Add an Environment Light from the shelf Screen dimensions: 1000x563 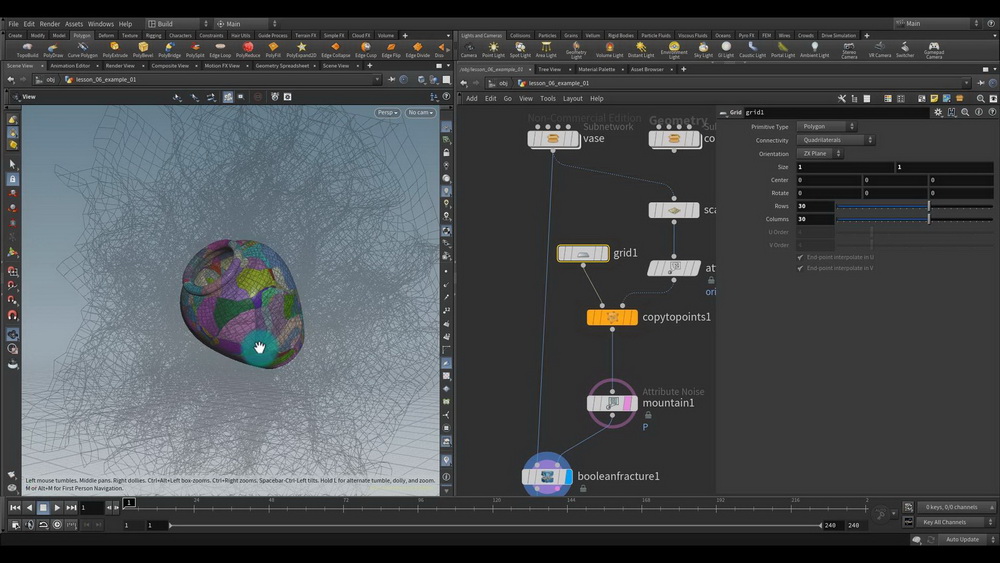(x=674, y=51)
